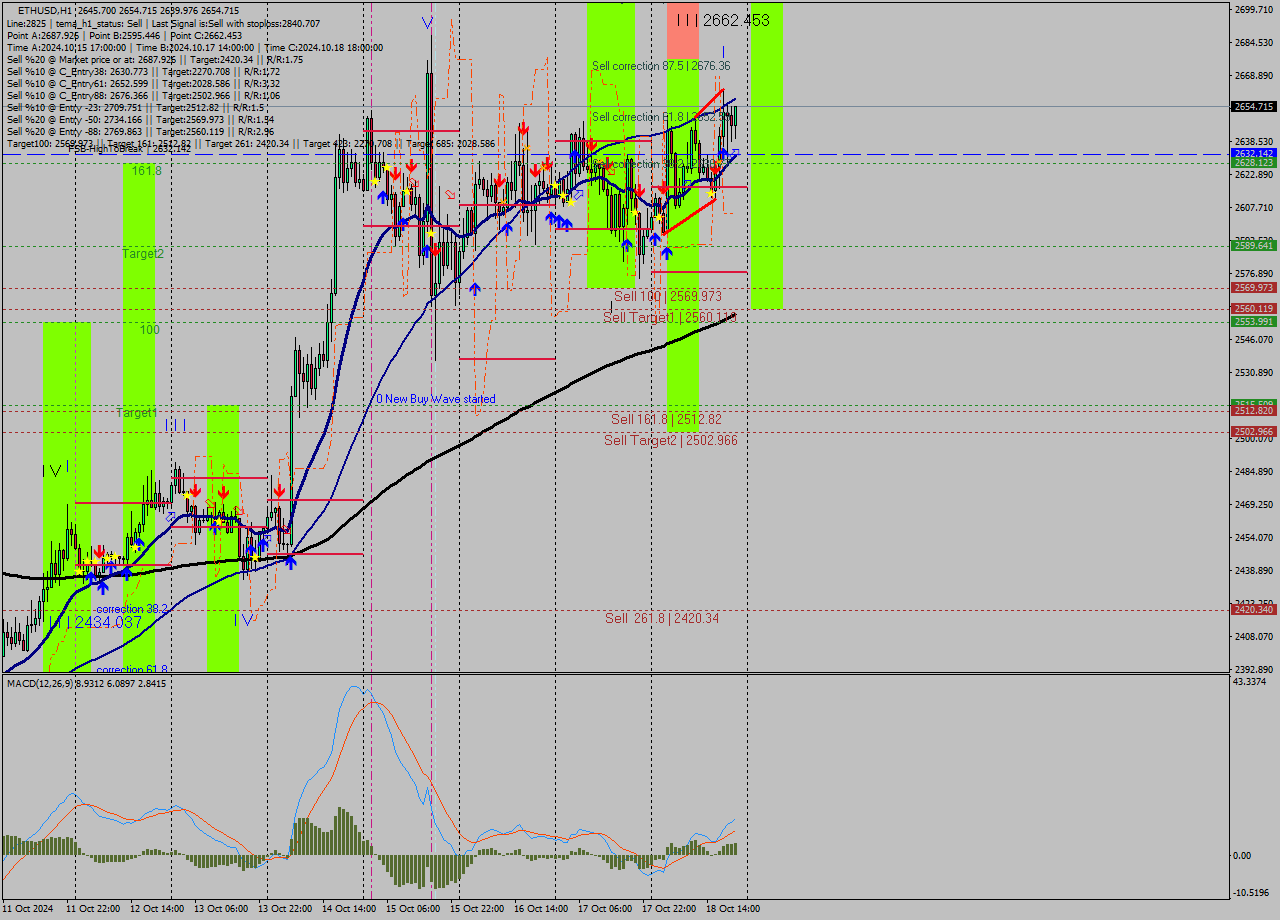Click the '17 Oct 06:00' time axis label
This screenshot has width=1280, height=920.
coord(606,909)
